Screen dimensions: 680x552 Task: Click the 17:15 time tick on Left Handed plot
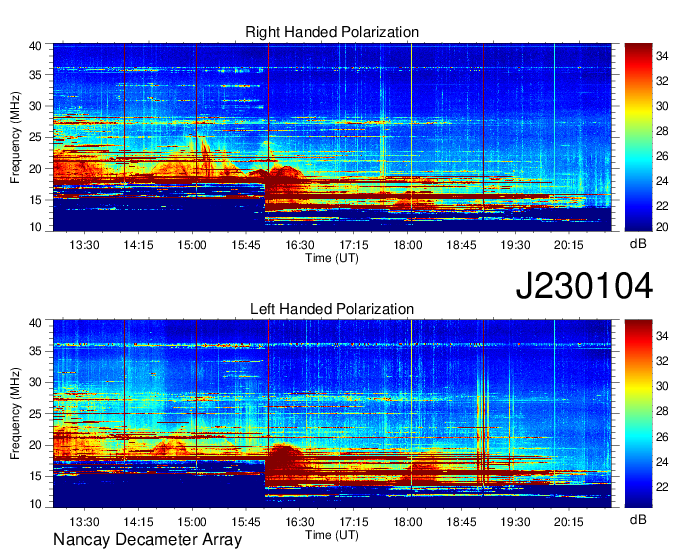353,522
